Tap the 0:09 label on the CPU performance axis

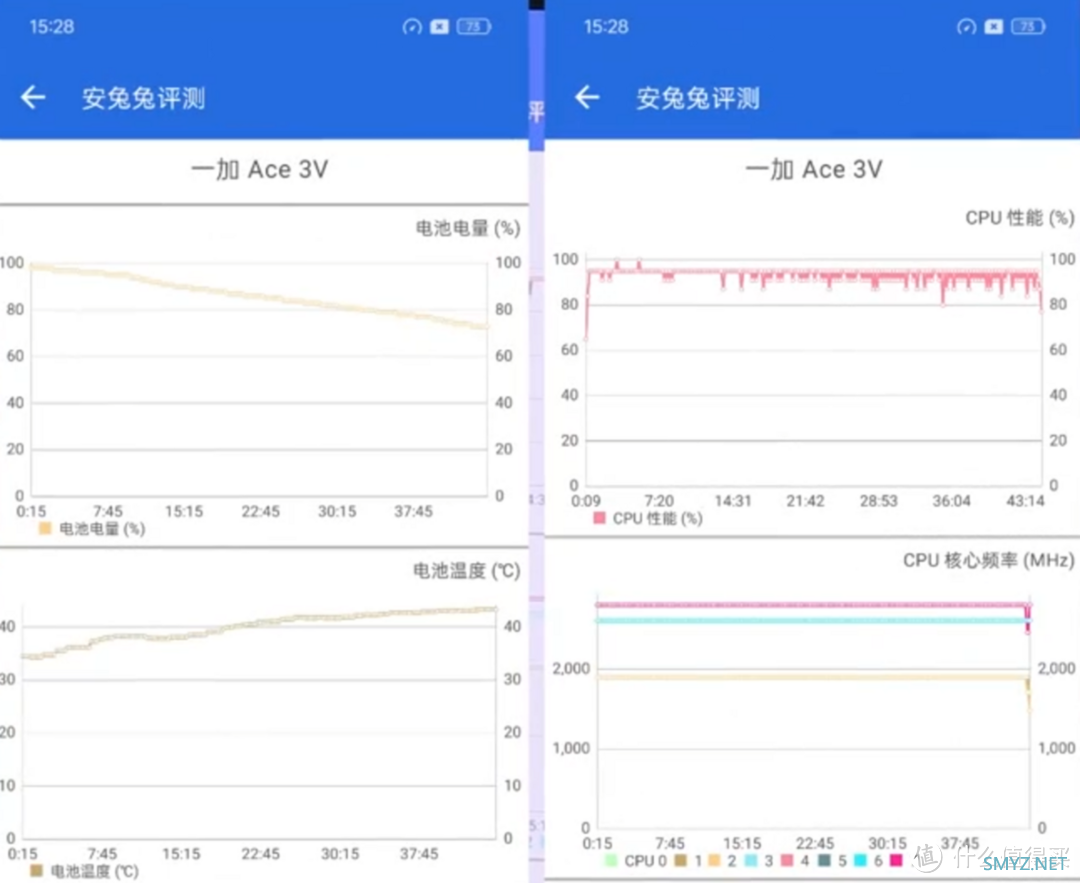click(x=586, y=501)
